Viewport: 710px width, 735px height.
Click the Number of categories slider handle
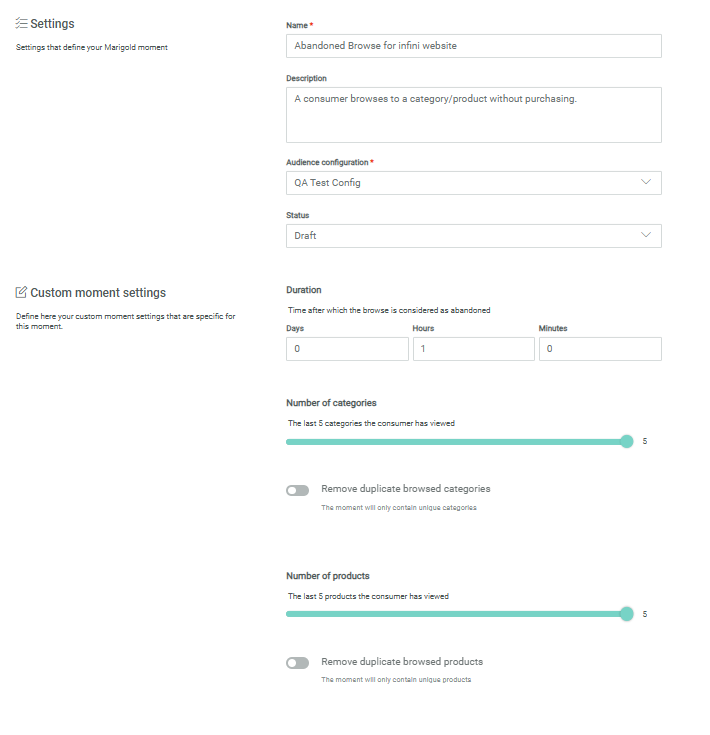pos(627,441)
